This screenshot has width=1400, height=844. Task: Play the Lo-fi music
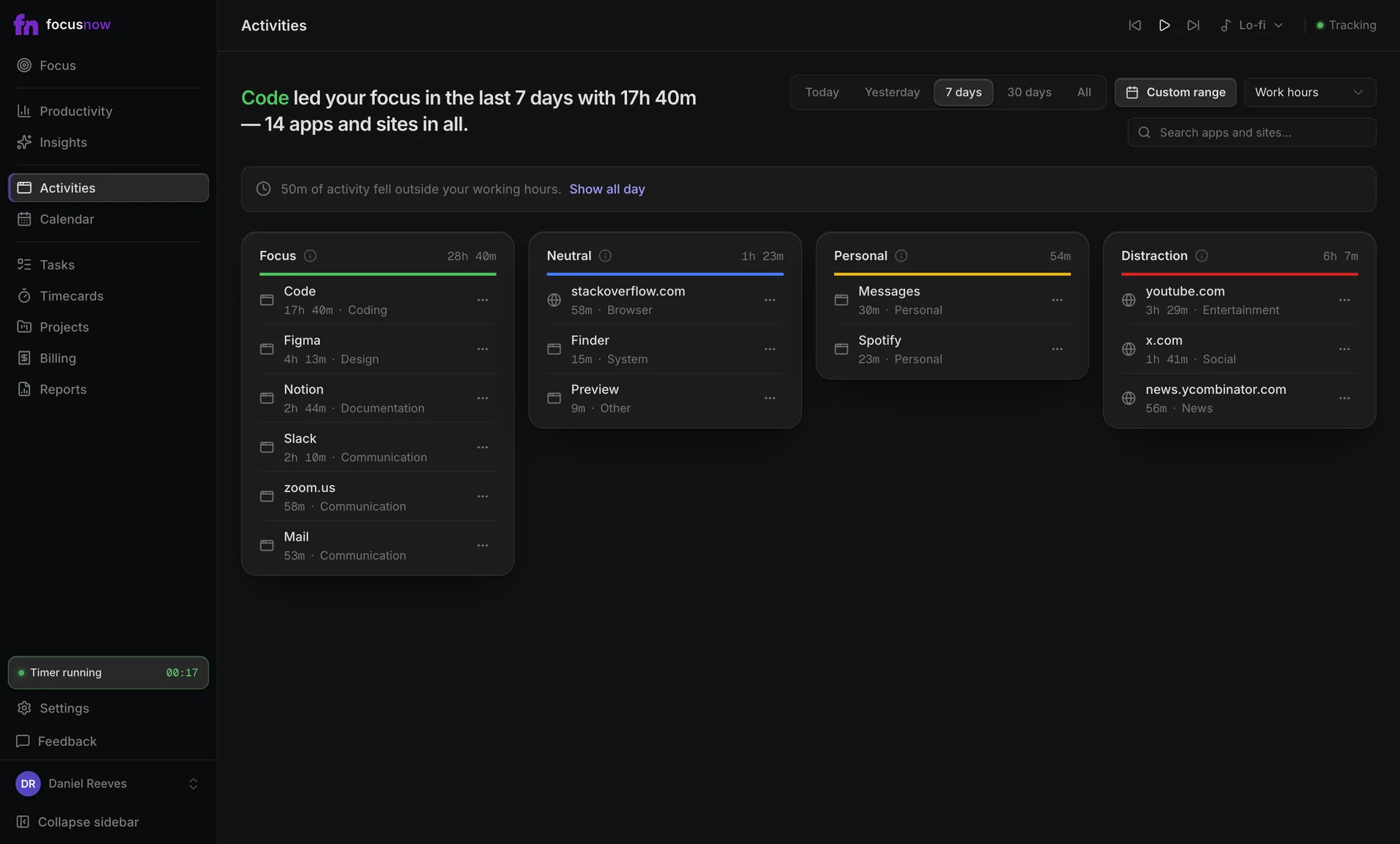1164,26
